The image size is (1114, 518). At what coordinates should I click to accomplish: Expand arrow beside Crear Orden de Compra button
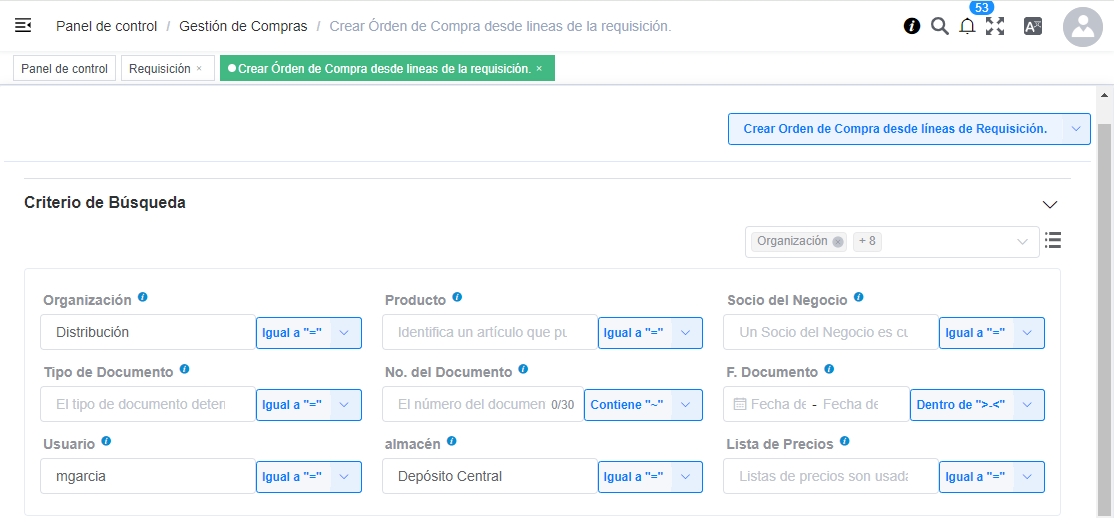click(x=1076, y=129)
